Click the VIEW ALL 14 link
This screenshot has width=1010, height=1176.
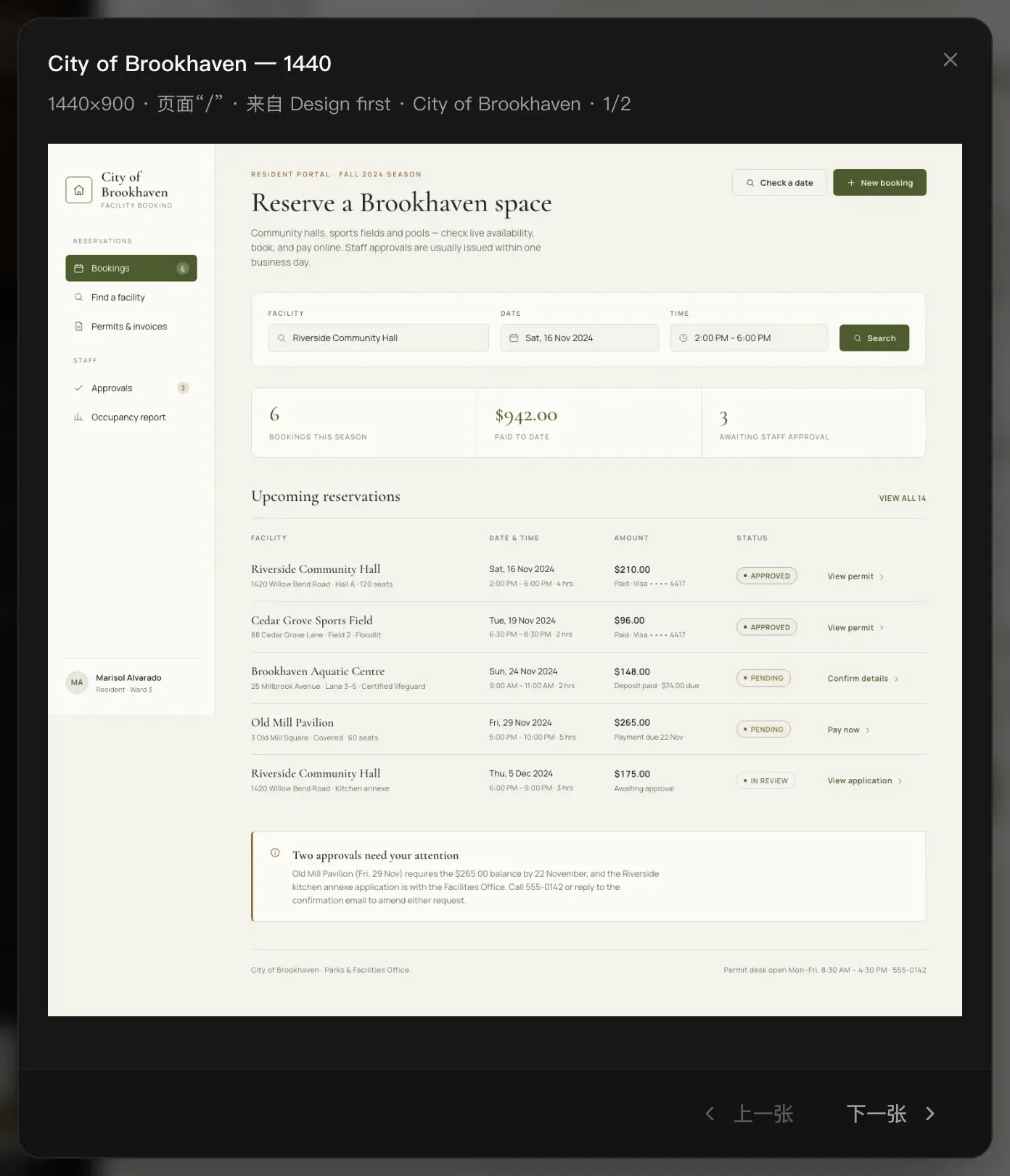903,498
